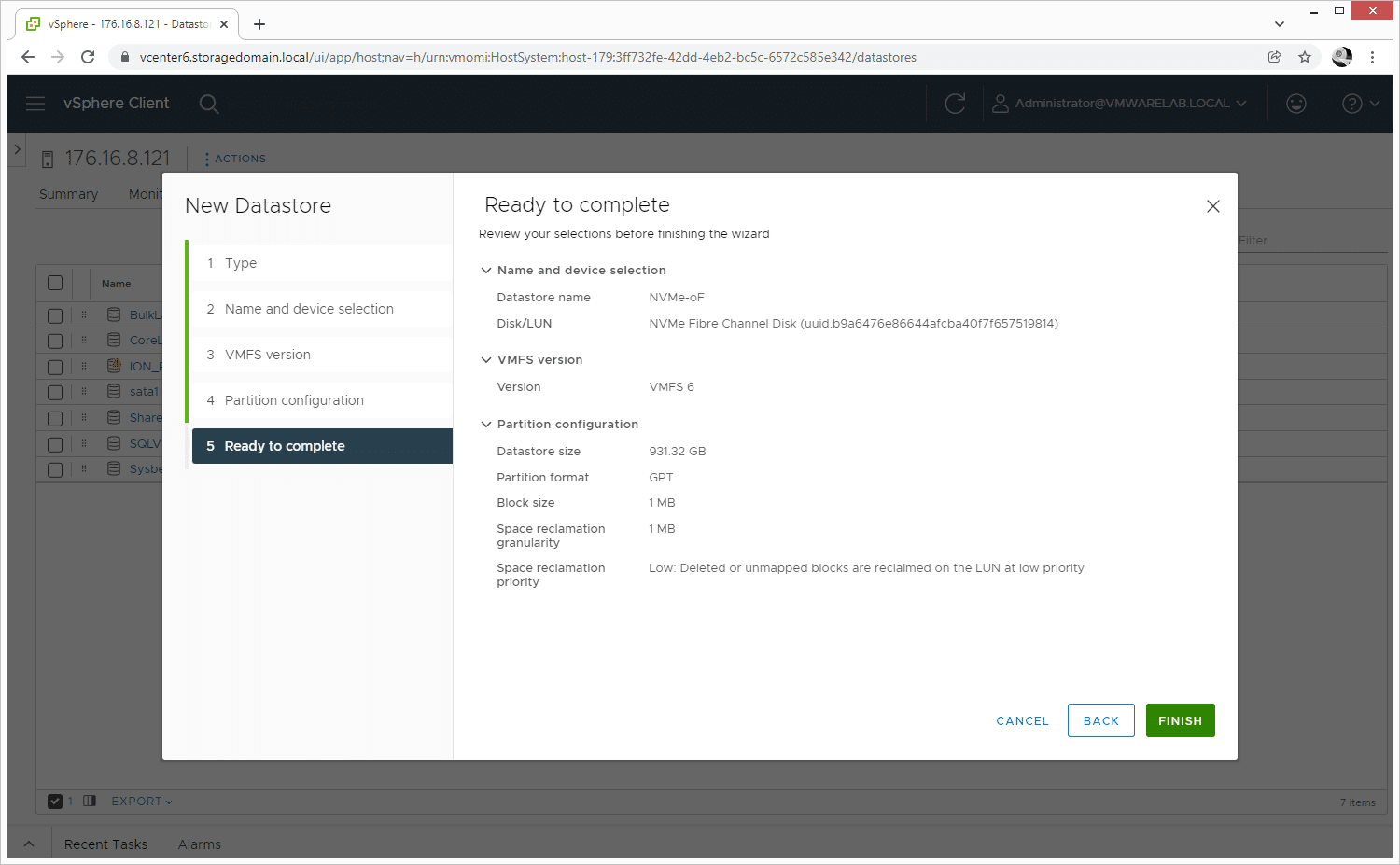Select step 5 Ready to complete
Viewport: 1400px width, 865px height.
[322, 446]
